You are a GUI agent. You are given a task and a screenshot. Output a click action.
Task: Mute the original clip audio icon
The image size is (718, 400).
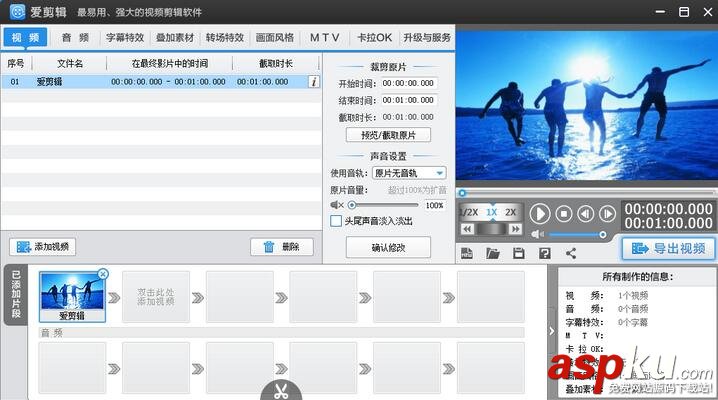pos(337,205)
